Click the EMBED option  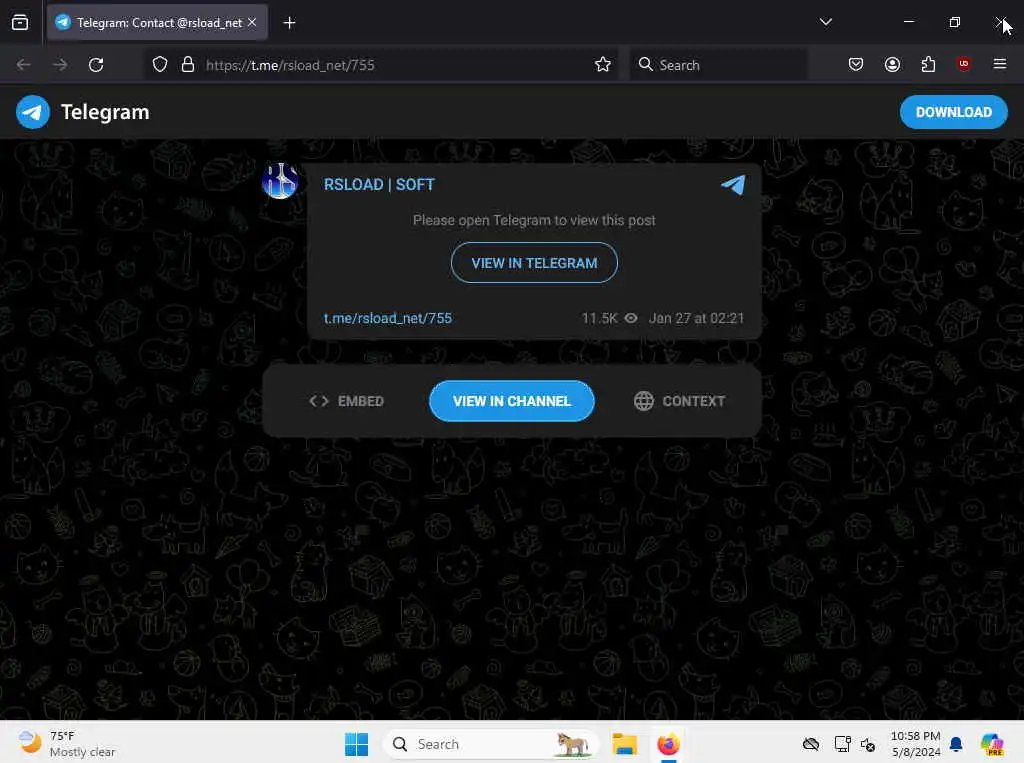tap(346, 401)
